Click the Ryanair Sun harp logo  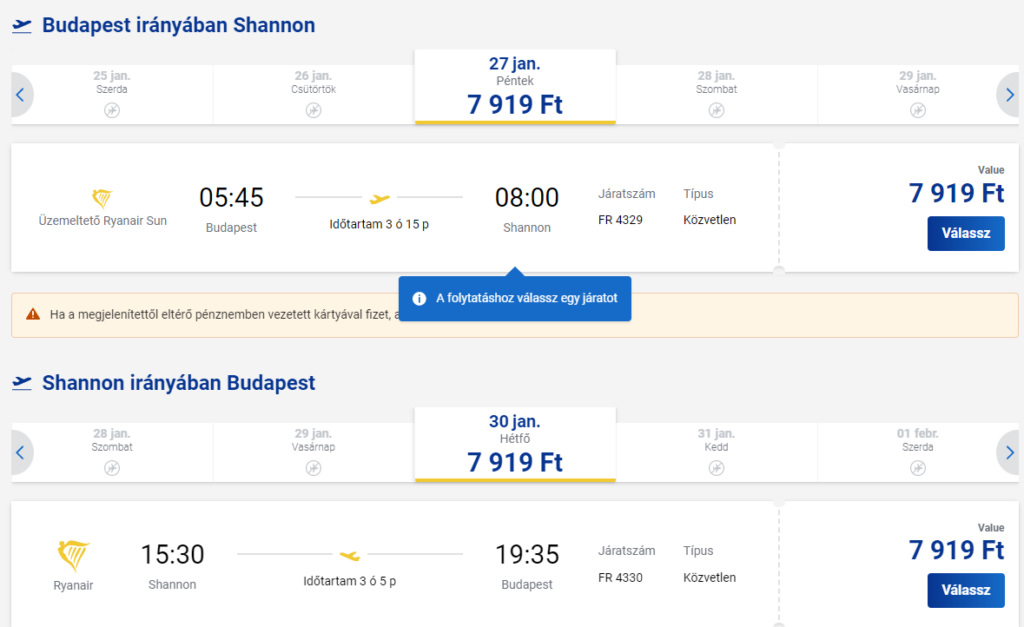pos(103,198)
